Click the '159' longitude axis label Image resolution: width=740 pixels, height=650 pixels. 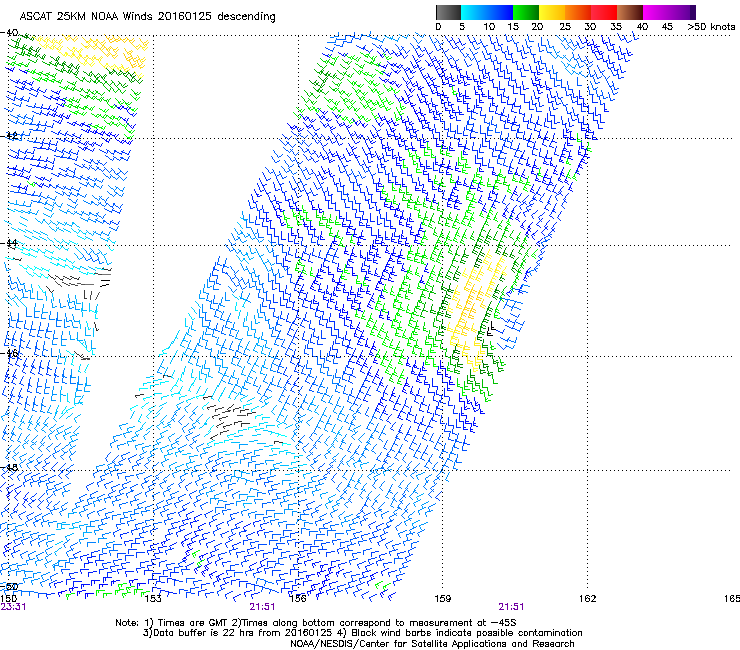click(442, 599)
